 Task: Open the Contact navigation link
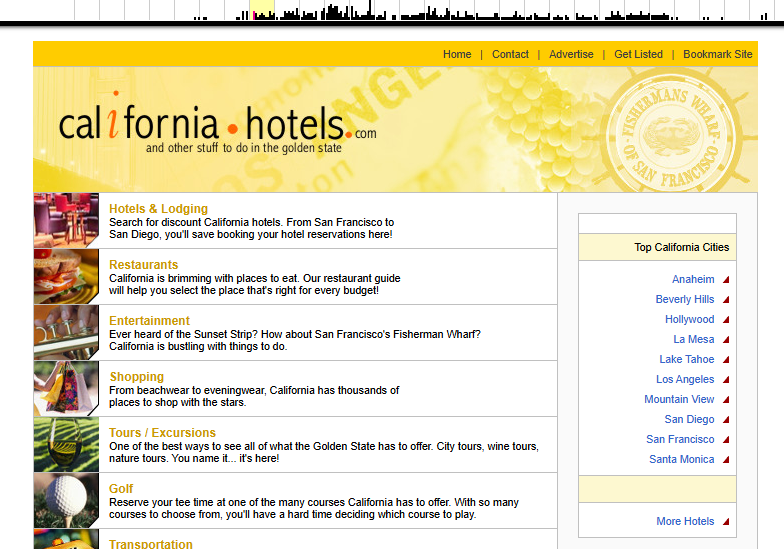[510, 54]
